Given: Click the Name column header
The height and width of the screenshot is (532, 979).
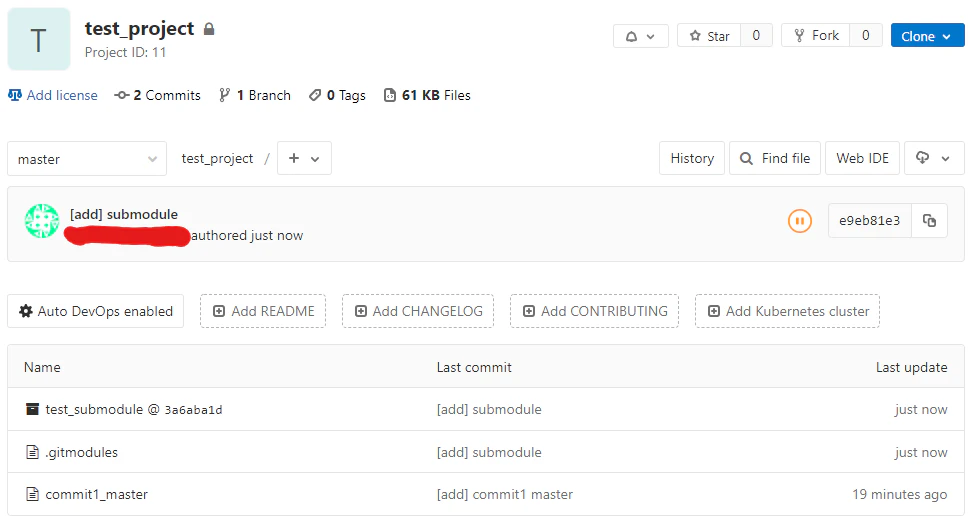Looking at the screenshot, I should (42, 367).
